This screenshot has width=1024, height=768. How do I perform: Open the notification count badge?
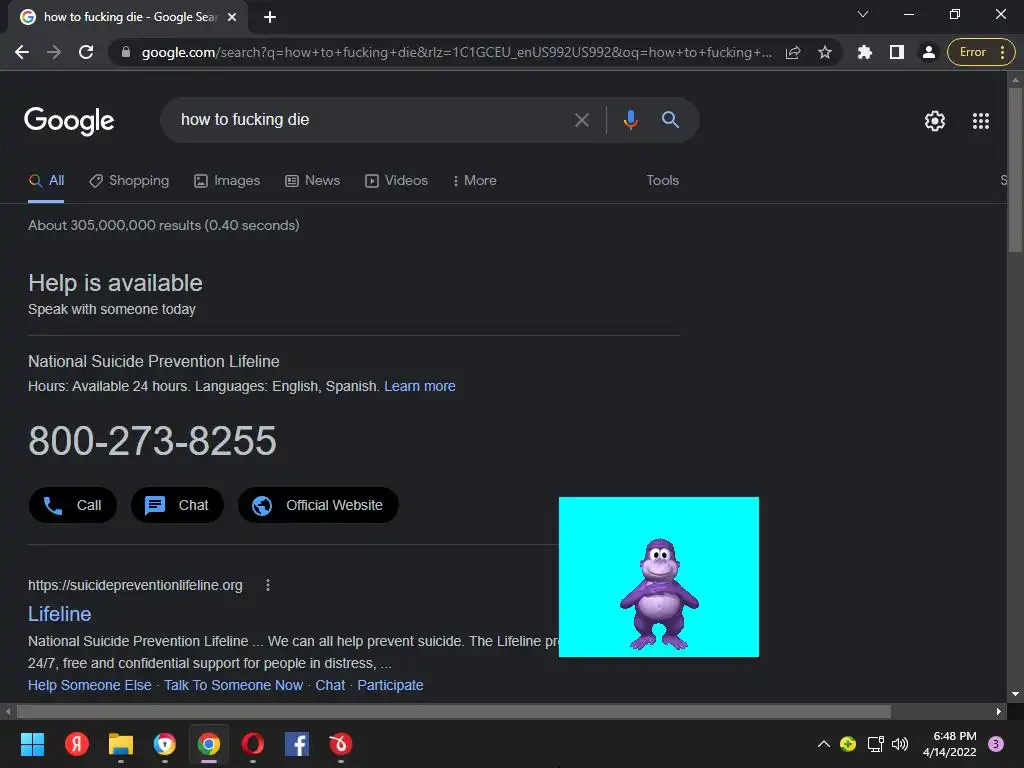pos(996,744)
